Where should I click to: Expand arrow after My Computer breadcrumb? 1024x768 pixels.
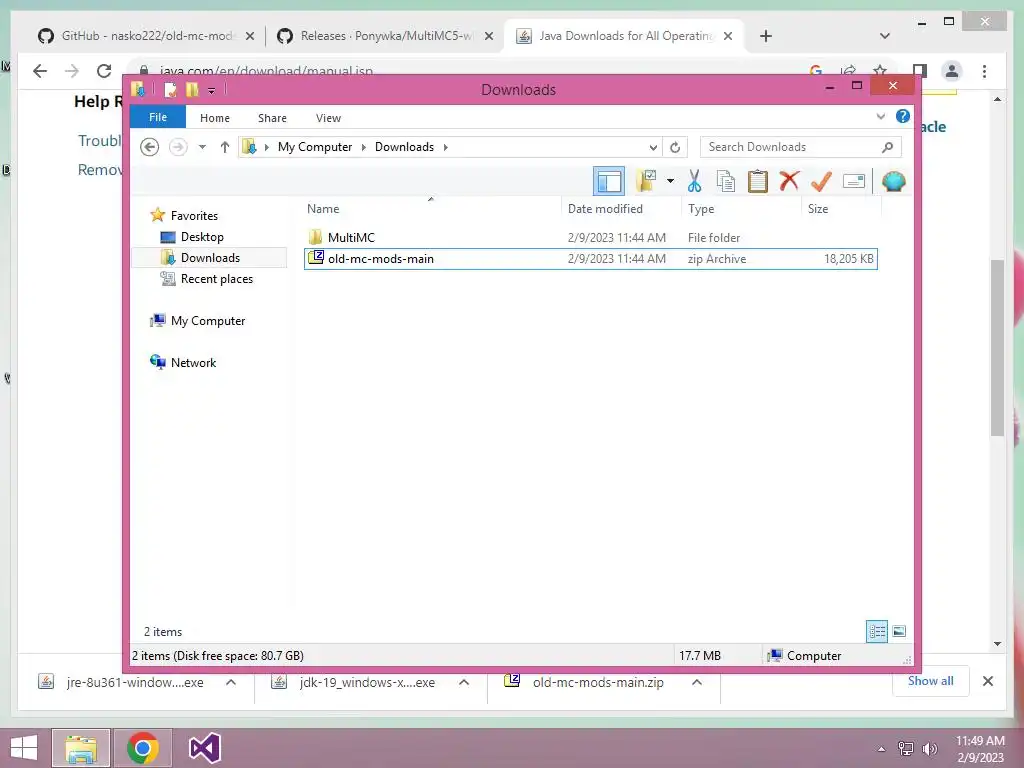[x=364, y=147]
